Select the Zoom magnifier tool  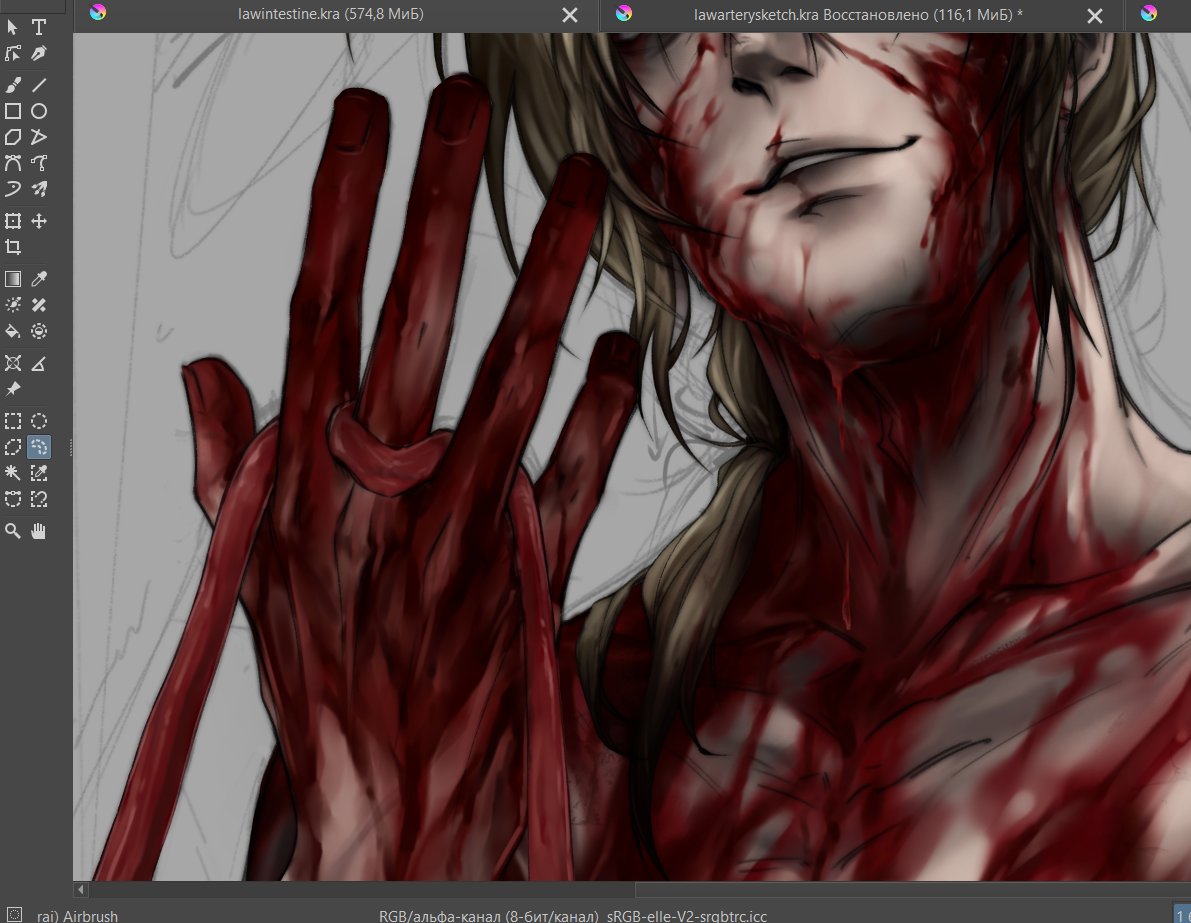pyautogui.click(x=13, y=531)
